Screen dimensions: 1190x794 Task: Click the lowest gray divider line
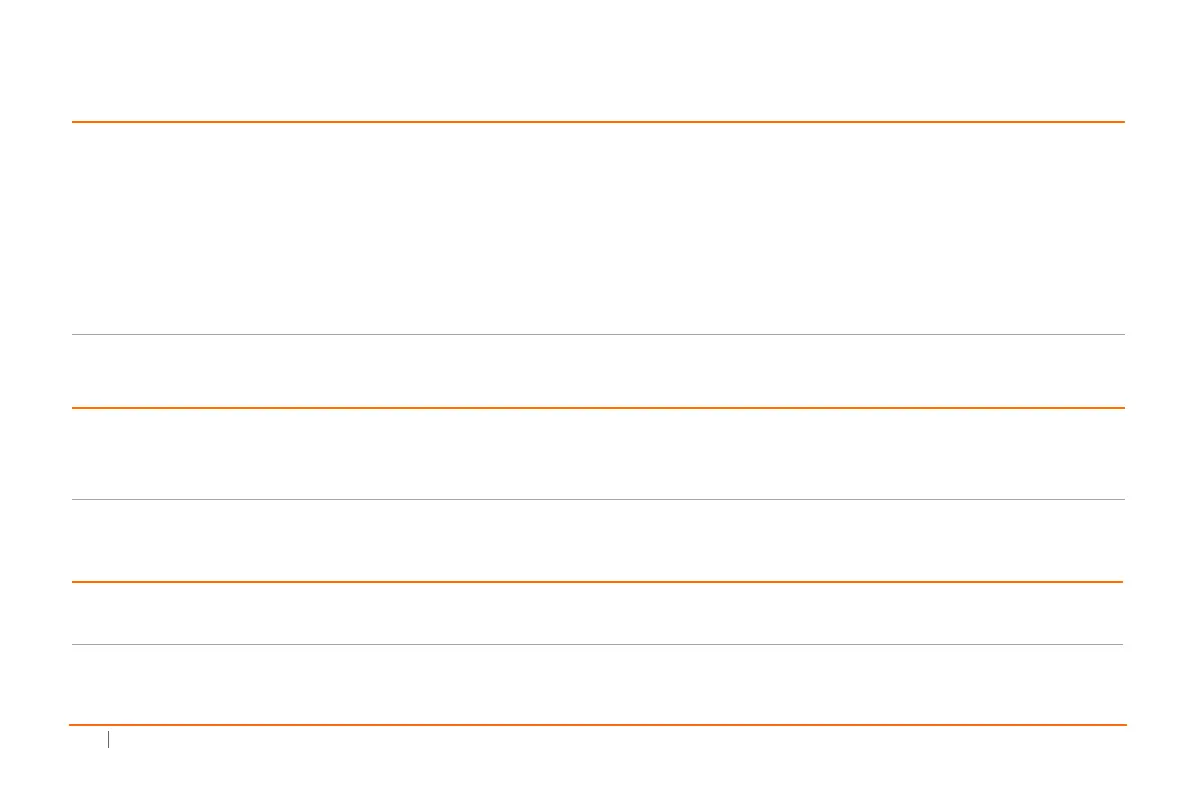598,644
